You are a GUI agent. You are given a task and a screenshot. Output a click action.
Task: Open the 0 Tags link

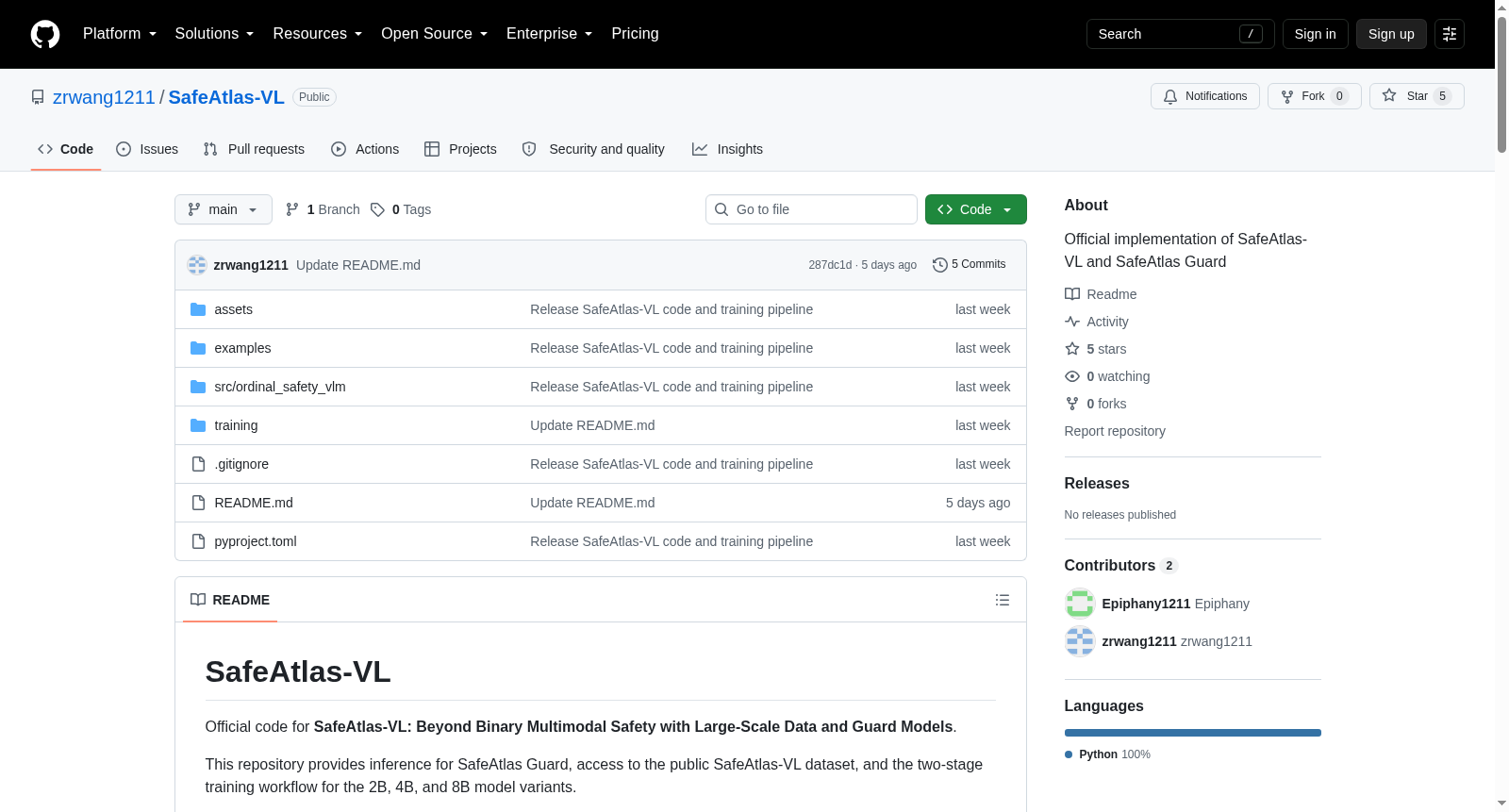click(401, 209)
